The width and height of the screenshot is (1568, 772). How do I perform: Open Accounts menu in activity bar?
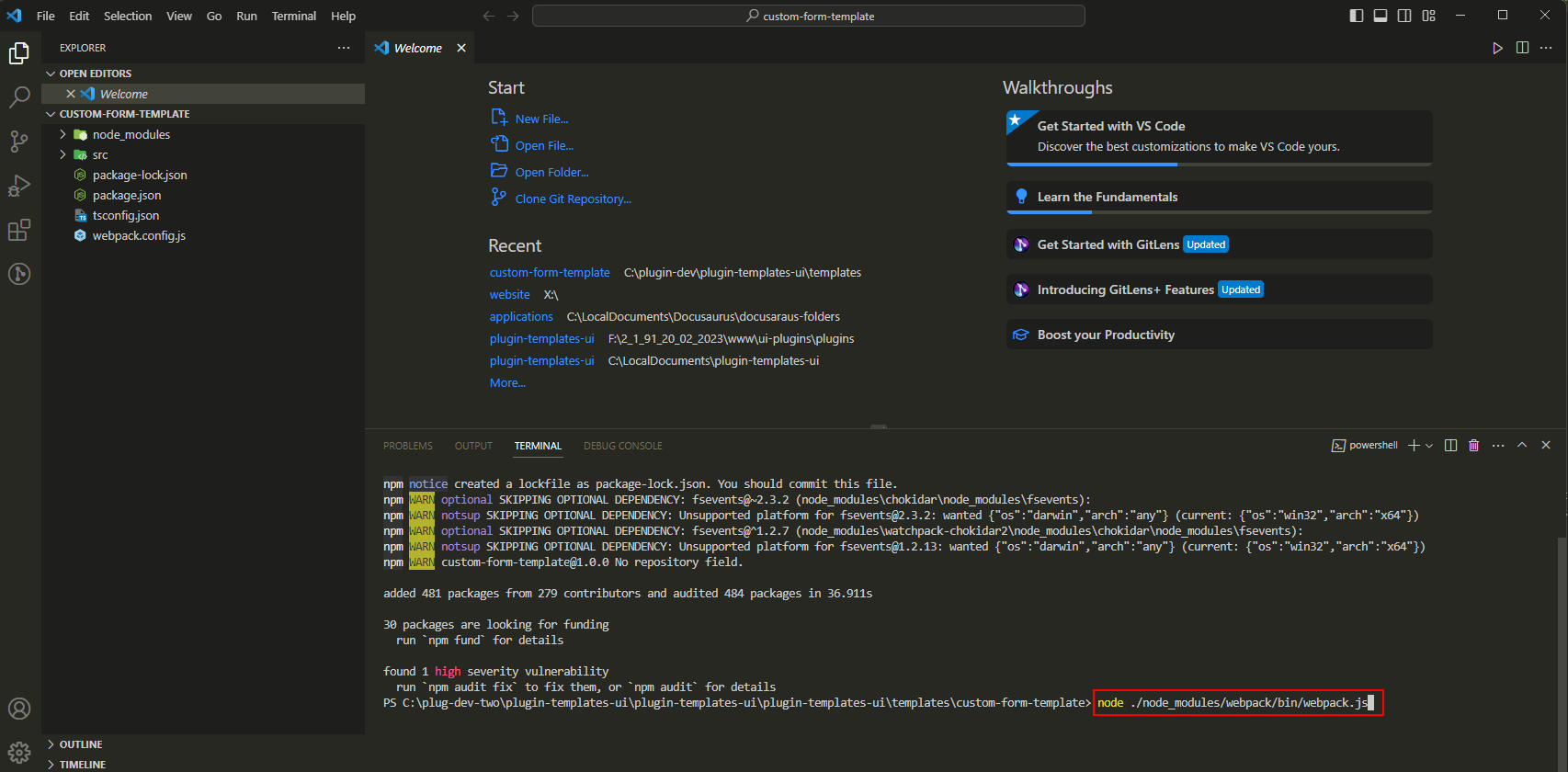(19, 709)
